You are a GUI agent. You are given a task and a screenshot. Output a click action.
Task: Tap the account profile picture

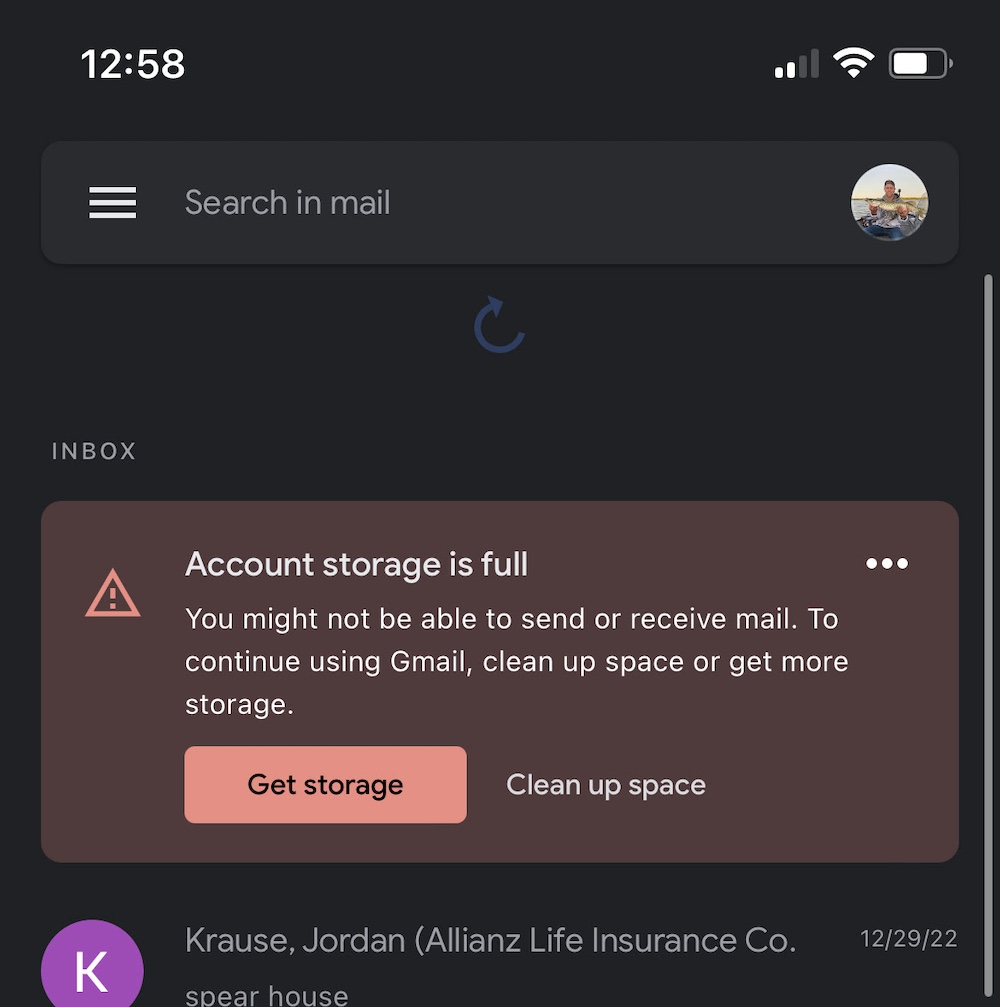(889, 202)
